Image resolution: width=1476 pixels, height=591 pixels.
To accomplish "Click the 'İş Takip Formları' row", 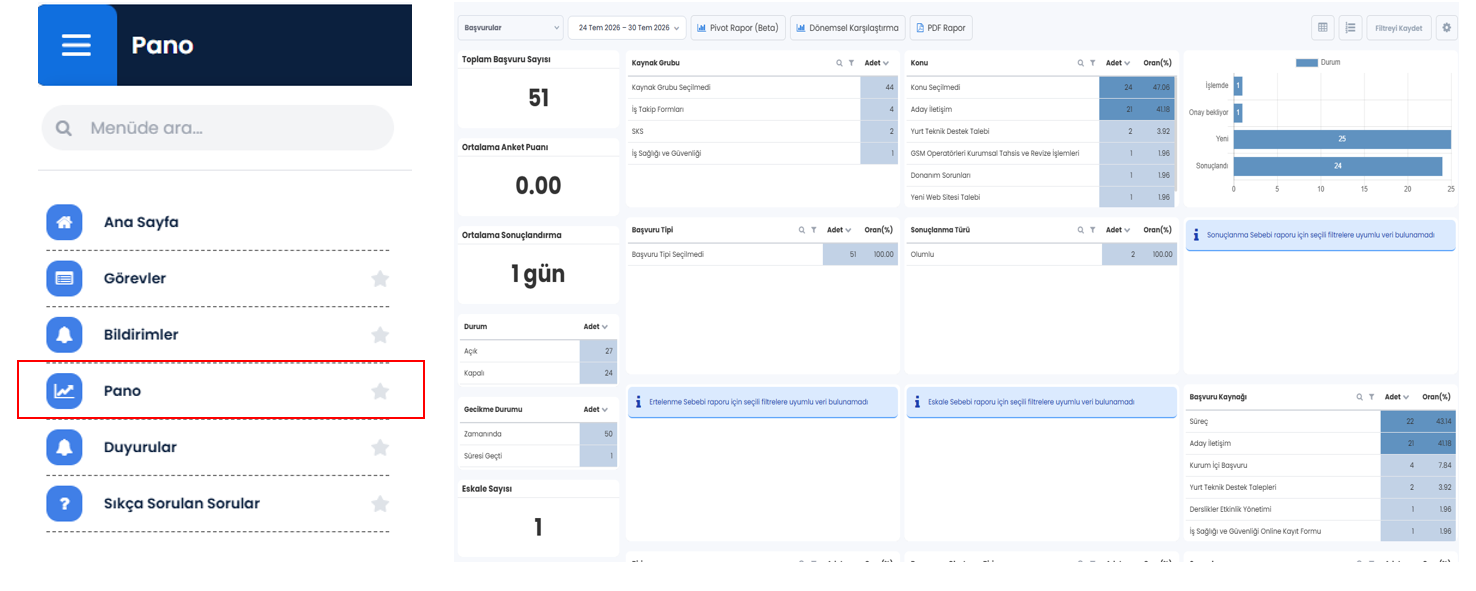I will click(x=763, y=109).
